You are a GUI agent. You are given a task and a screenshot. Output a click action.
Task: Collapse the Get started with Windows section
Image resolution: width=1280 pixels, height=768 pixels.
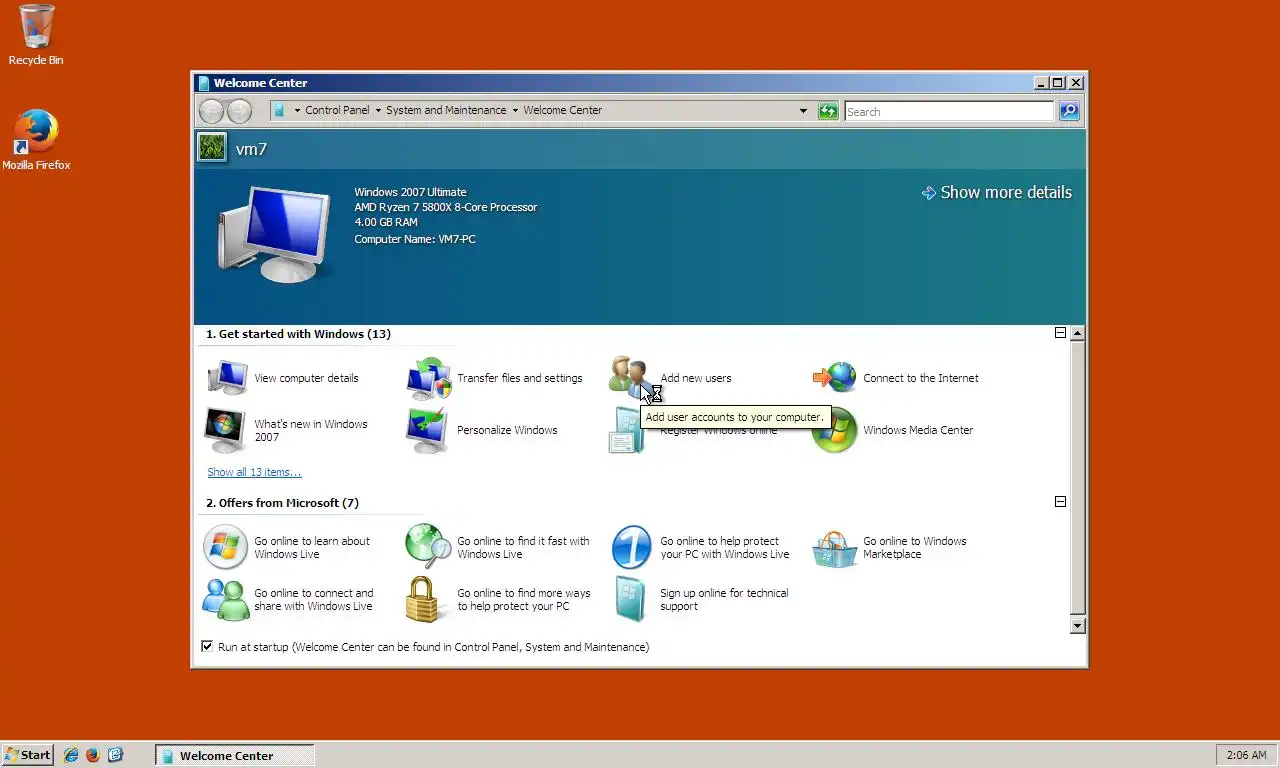[1060, 333]
